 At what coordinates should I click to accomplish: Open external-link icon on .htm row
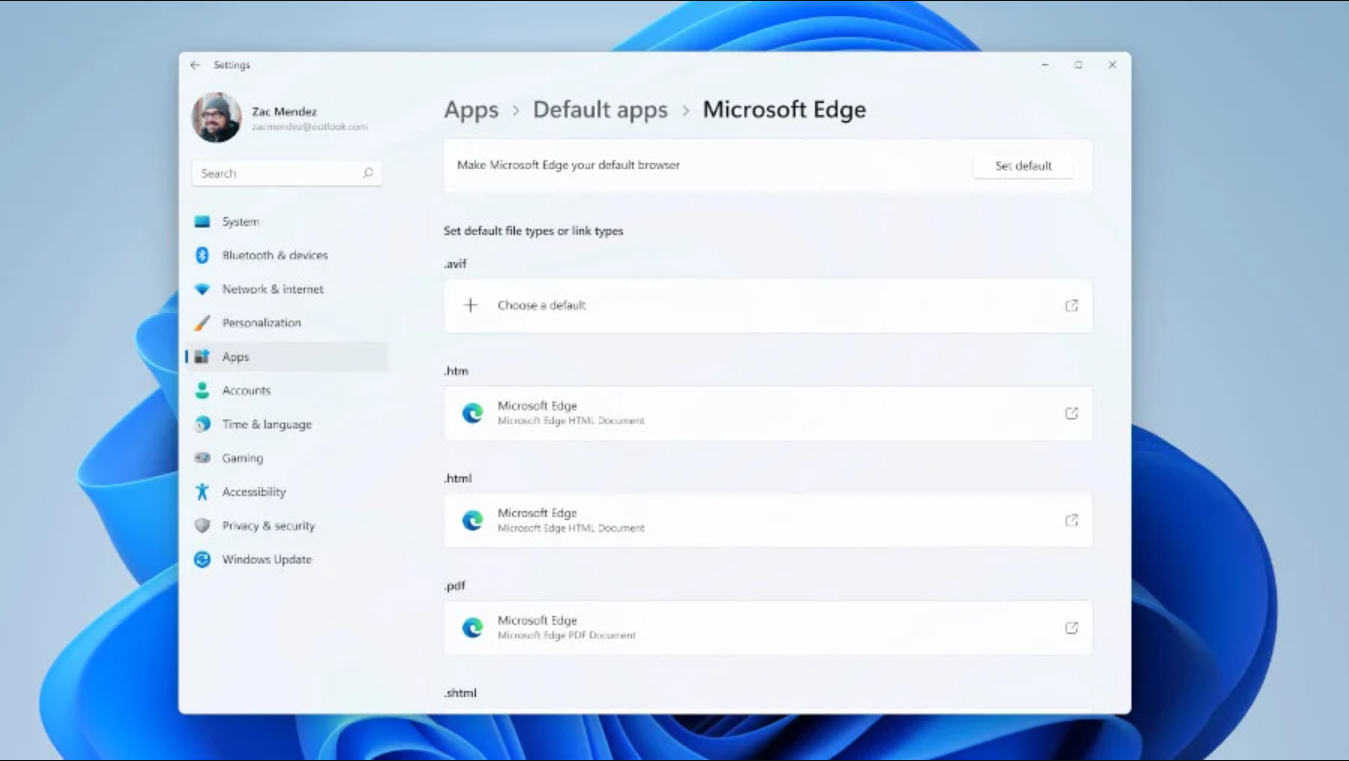click(1071, 413)
